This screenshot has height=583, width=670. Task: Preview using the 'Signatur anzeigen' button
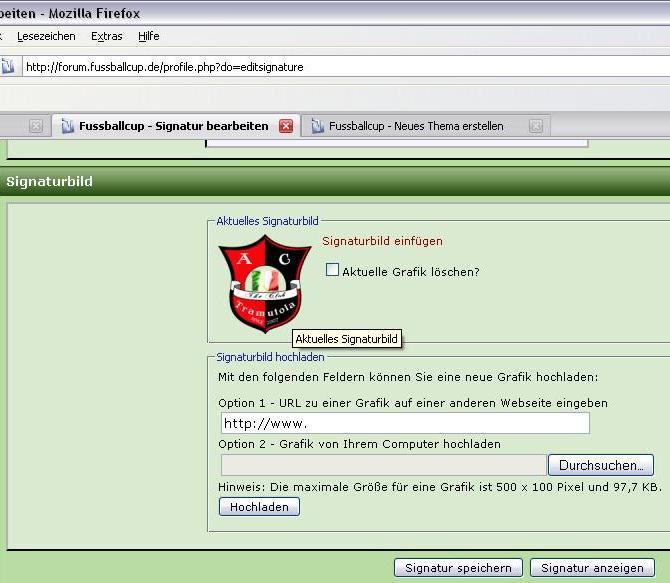point(592,568)
